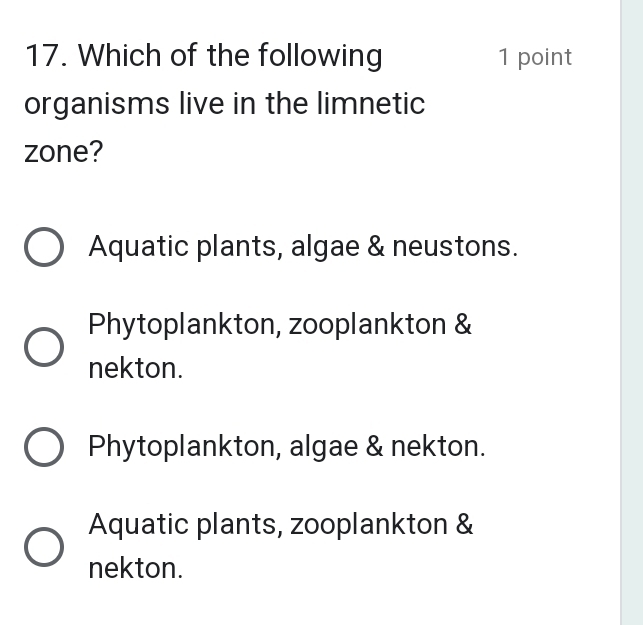The width and height of the screenshot is (643, 625).
Task: Click the "Aquatic plants, algae & neustons." answer text
Action: pyautogui.click(x=303, y=246)
